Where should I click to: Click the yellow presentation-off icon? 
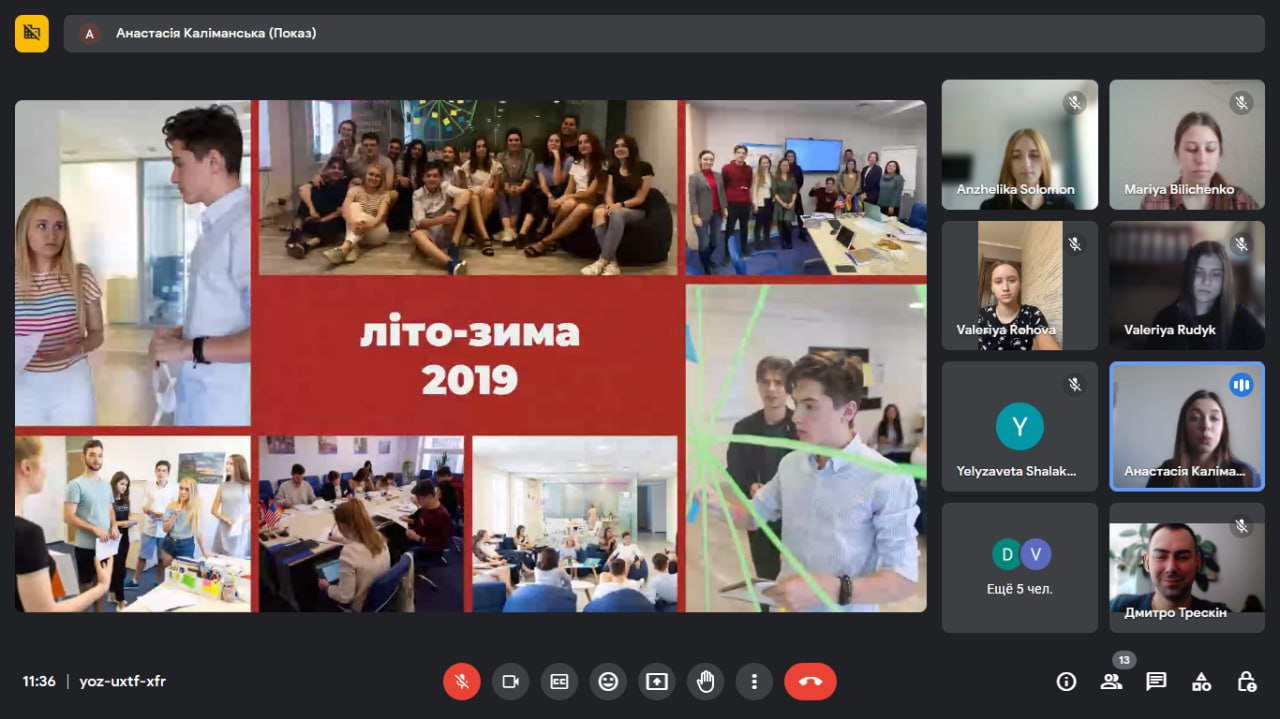tap(32, 33)
